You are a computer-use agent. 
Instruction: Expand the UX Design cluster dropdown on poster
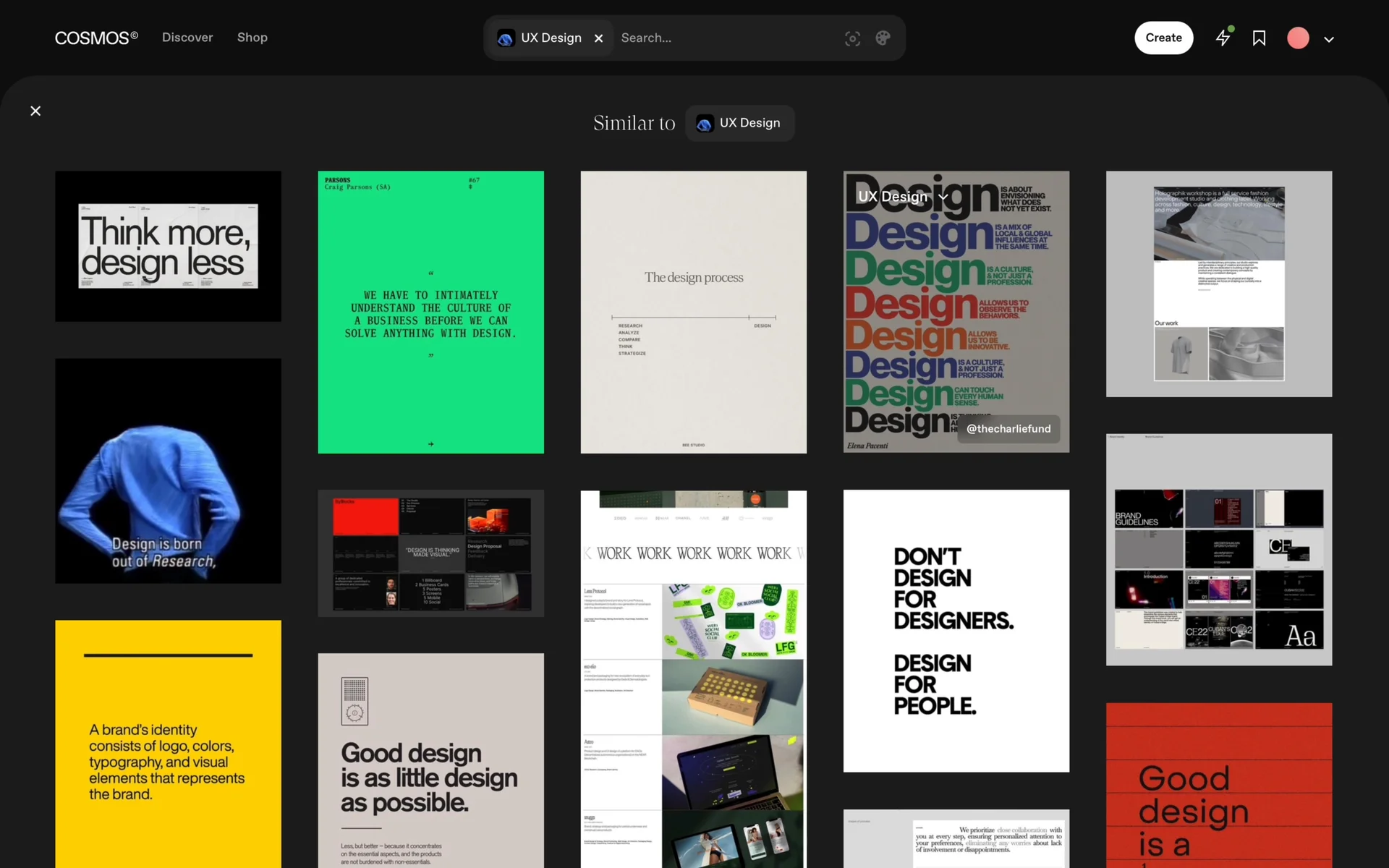[943, 197]
